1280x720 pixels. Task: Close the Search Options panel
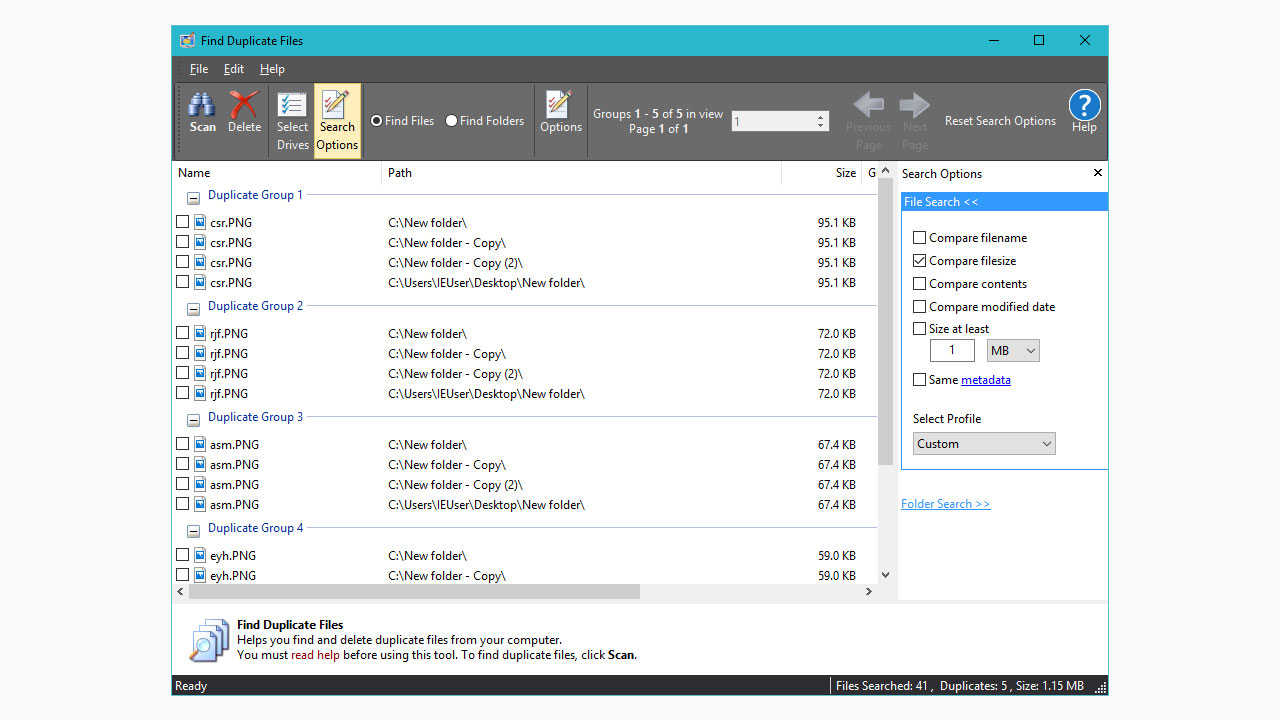click(x=1097, y=173)
